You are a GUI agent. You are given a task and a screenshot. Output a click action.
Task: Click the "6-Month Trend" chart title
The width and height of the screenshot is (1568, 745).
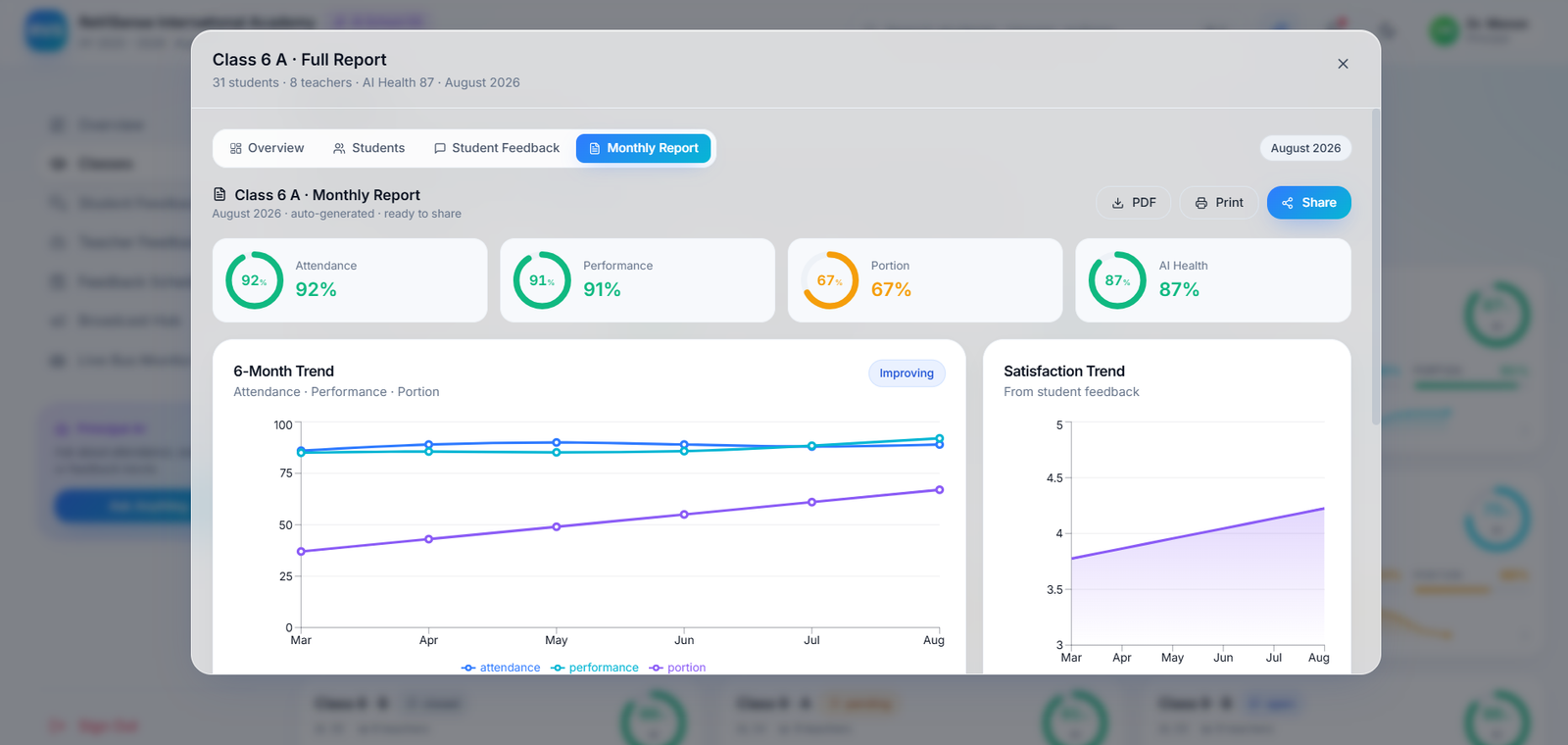(284, 371)
